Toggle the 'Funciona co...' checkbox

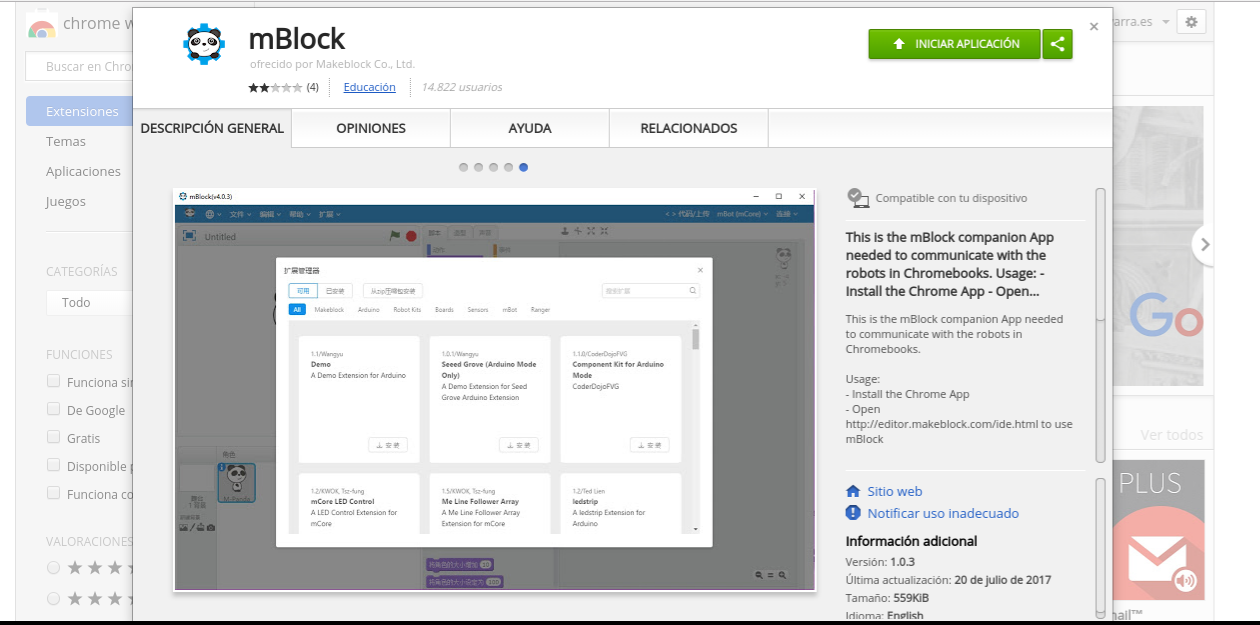[54, 493]
